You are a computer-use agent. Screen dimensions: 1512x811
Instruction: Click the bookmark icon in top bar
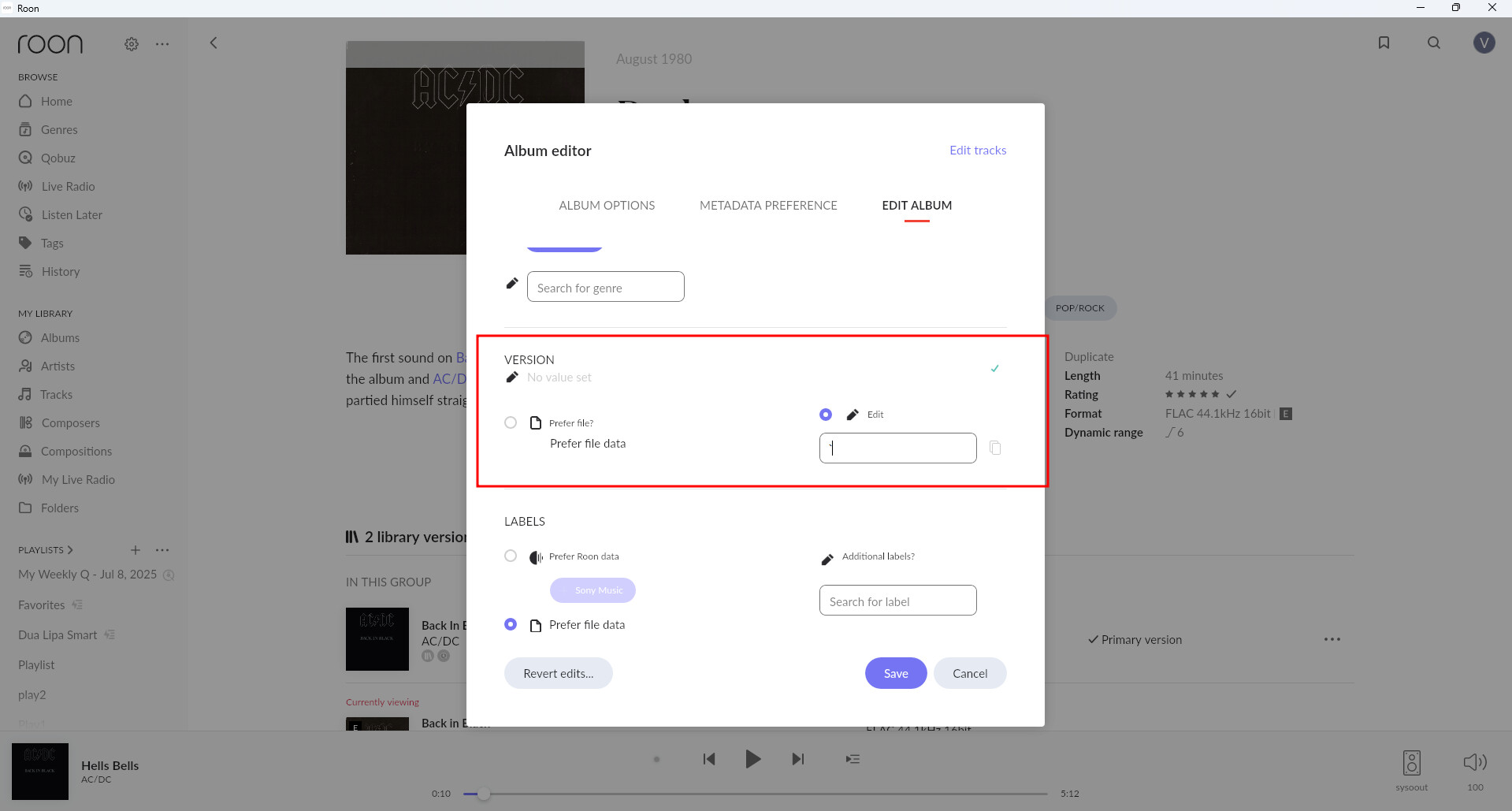(x=1384, y=43)
